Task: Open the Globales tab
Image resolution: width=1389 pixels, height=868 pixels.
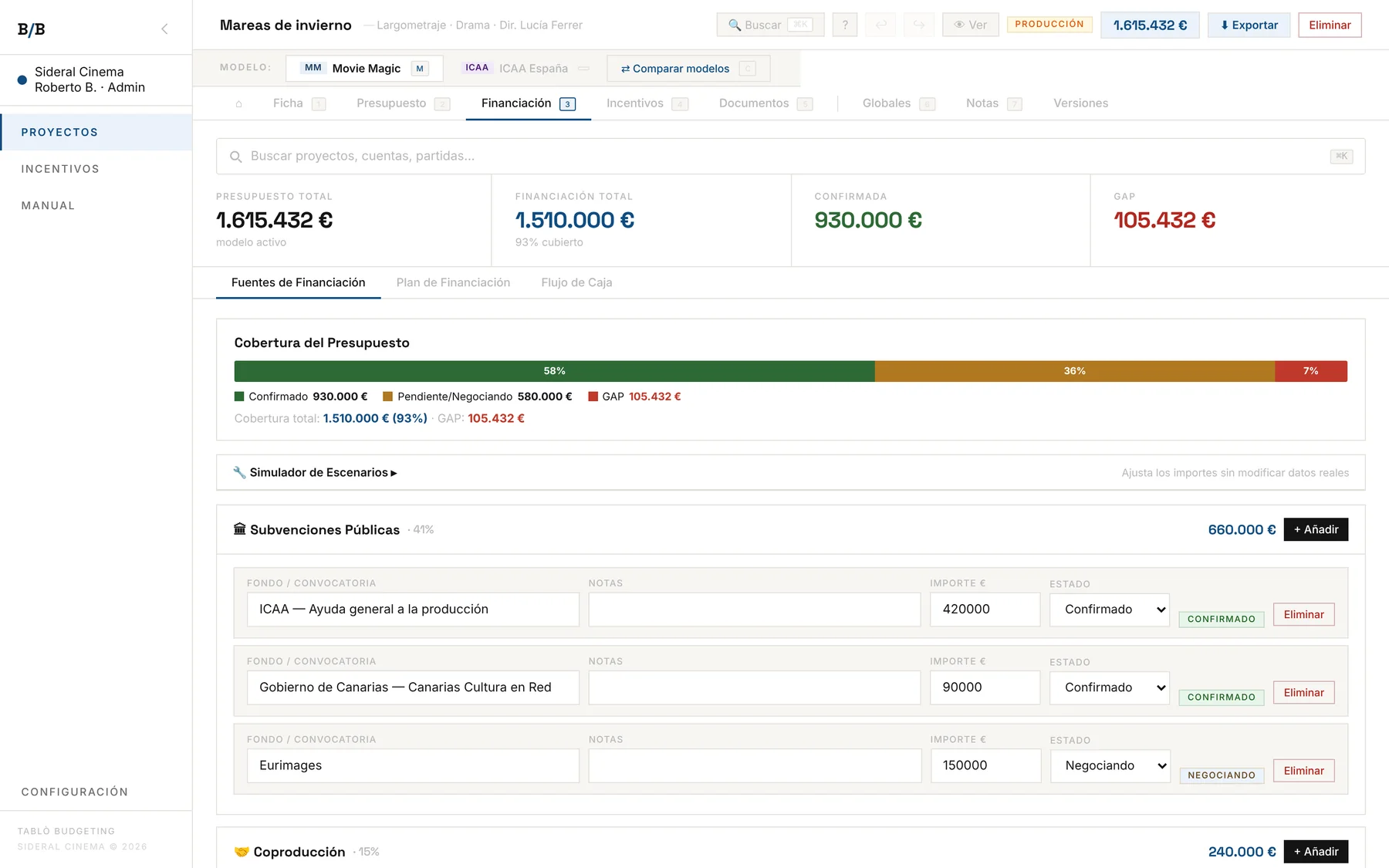Action: click(898, 103)
